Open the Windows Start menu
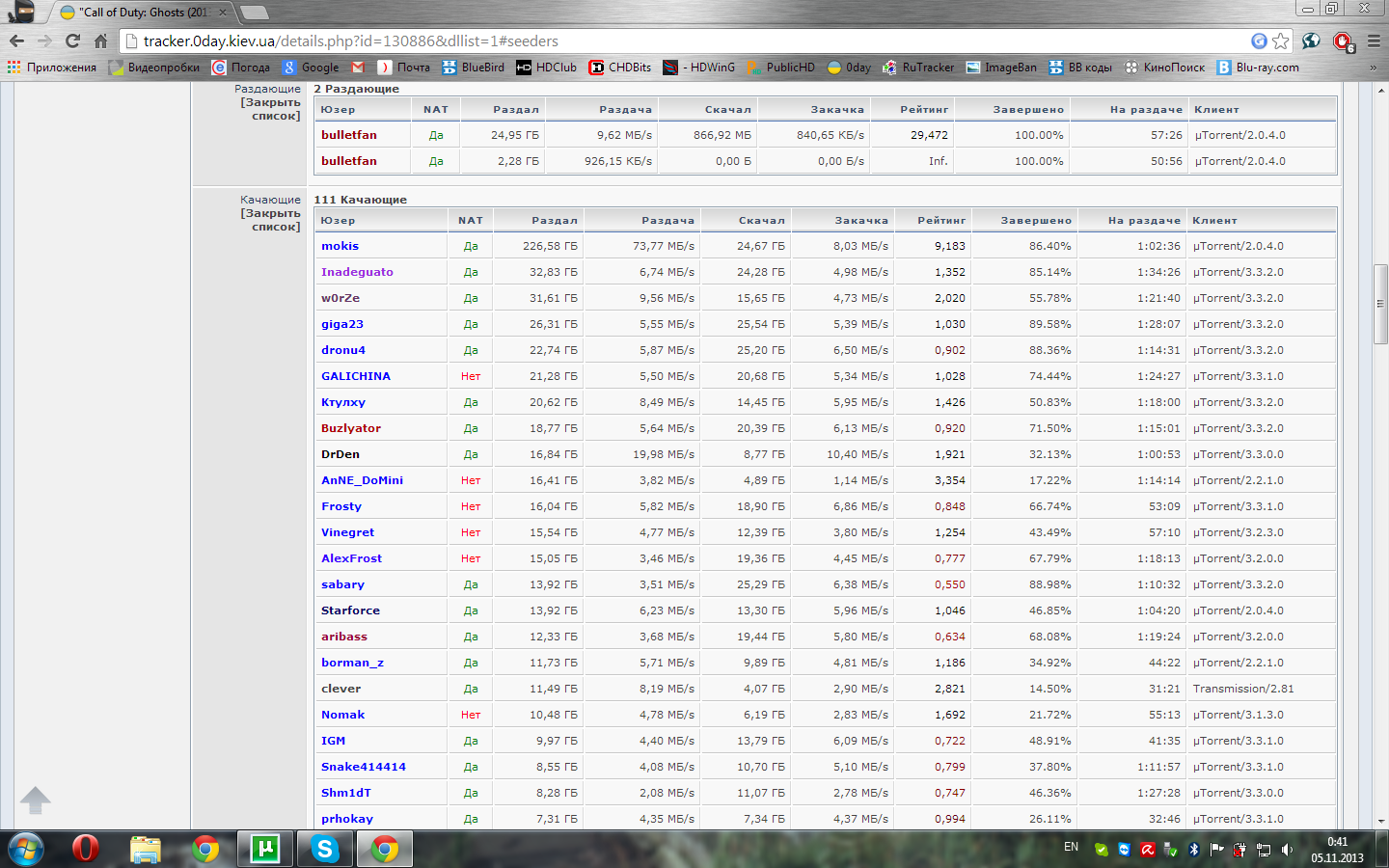Screen dimensions: 1389x868 click(26, 849)
